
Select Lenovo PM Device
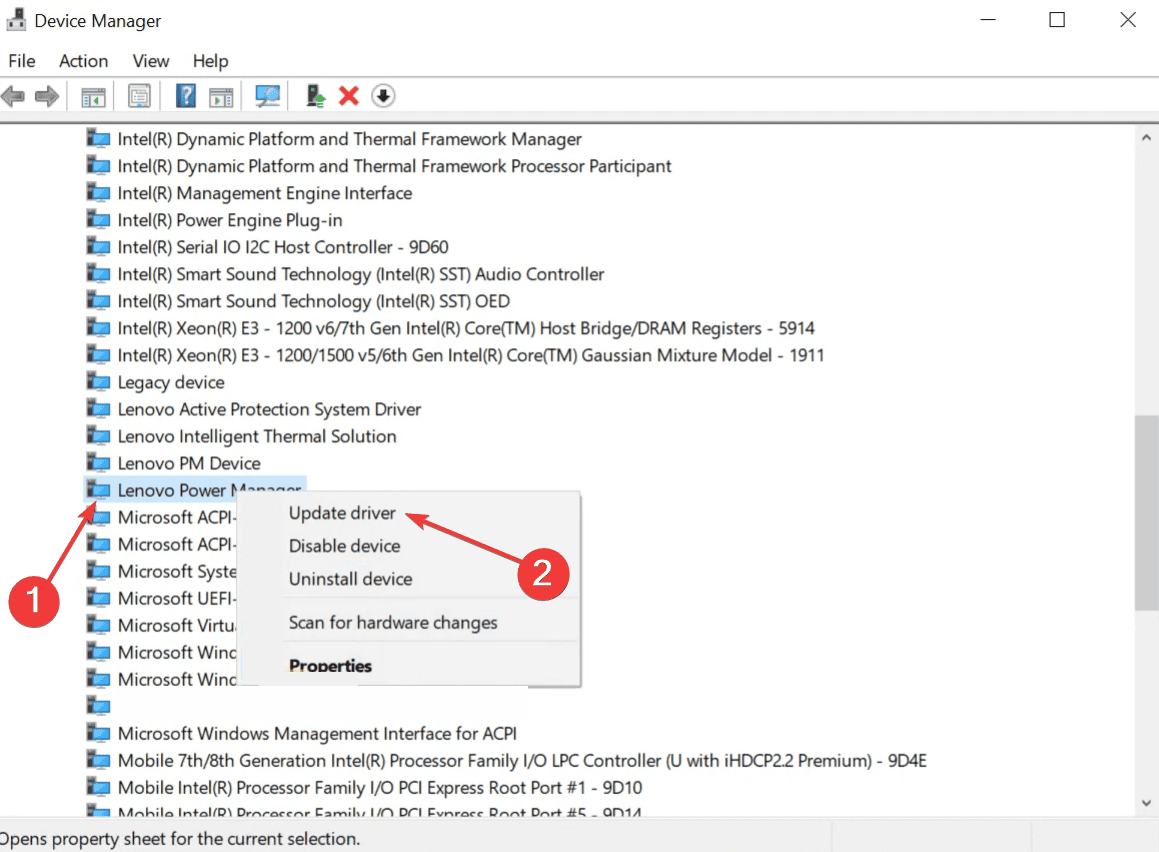[188, 463]
